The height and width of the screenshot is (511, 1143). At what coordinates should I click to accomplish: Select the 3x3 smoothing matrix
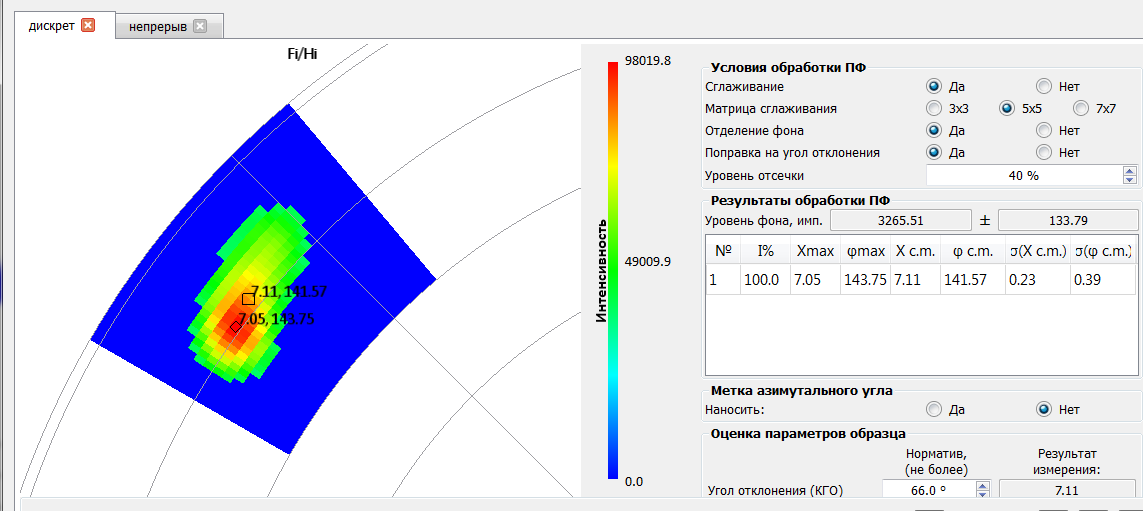[933, 108]
